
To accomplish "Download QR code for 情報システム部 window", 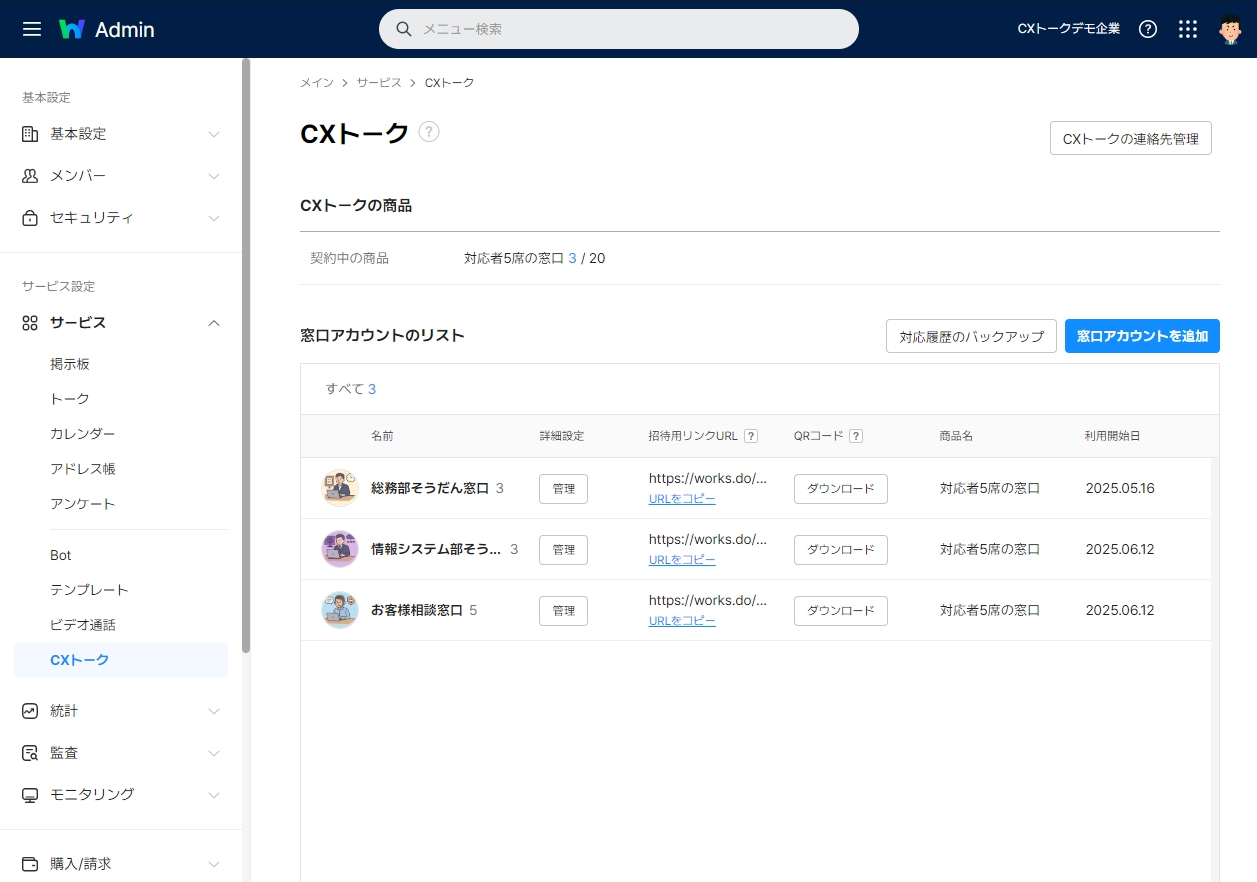I will [x=840, y=550].
